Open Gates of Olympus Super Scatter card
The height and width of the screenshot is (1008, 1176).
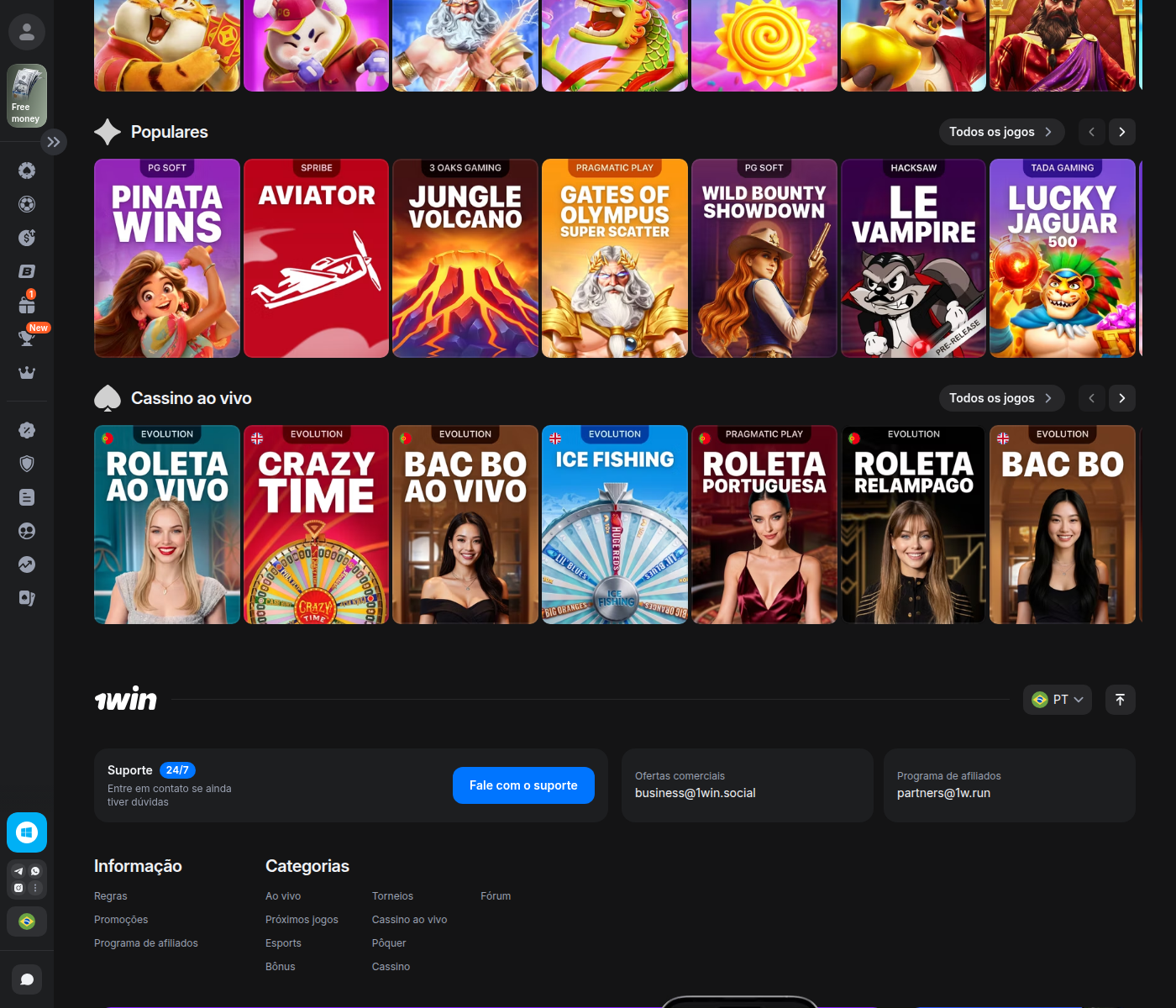[x=615, y=259]
